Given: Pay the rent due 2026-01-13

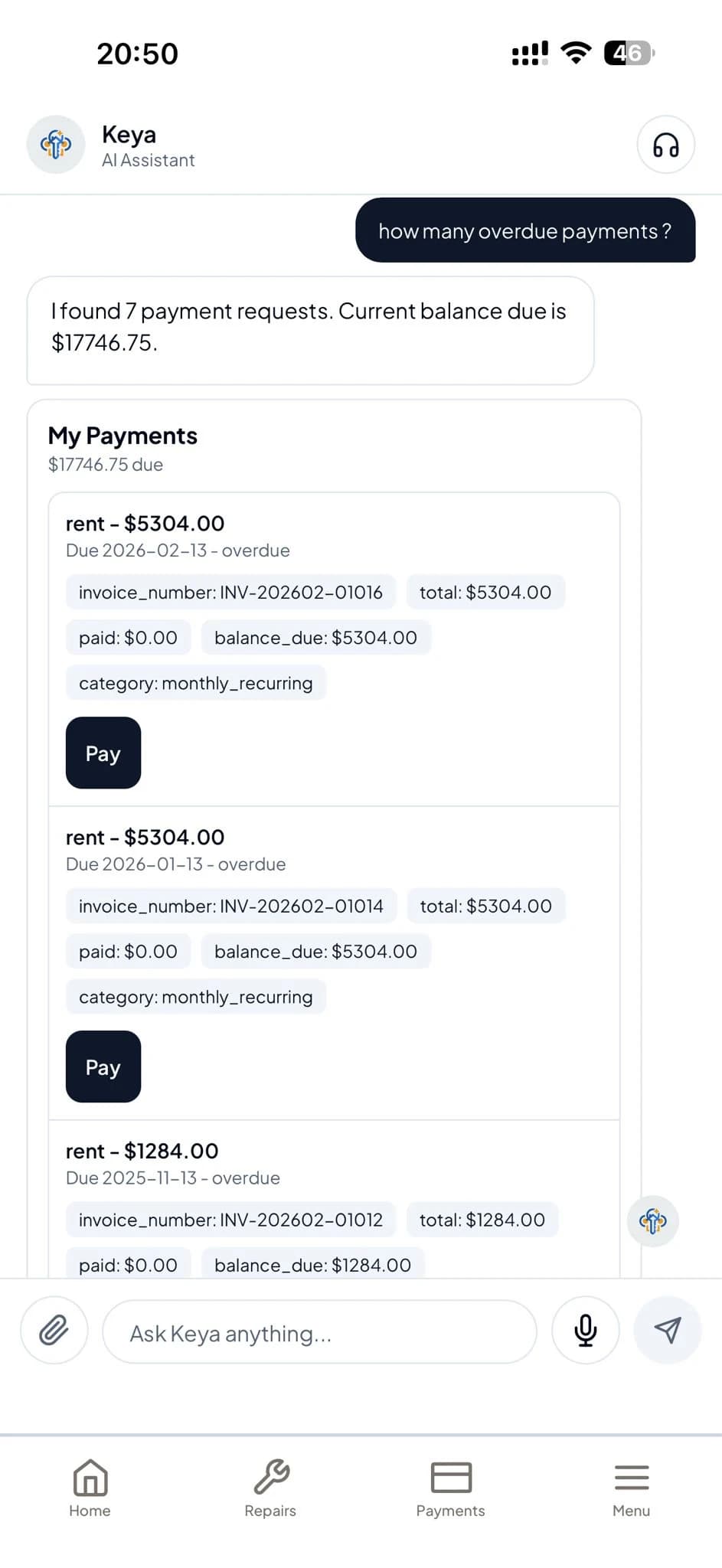Looking at the screenshot, I should 103,1067.
